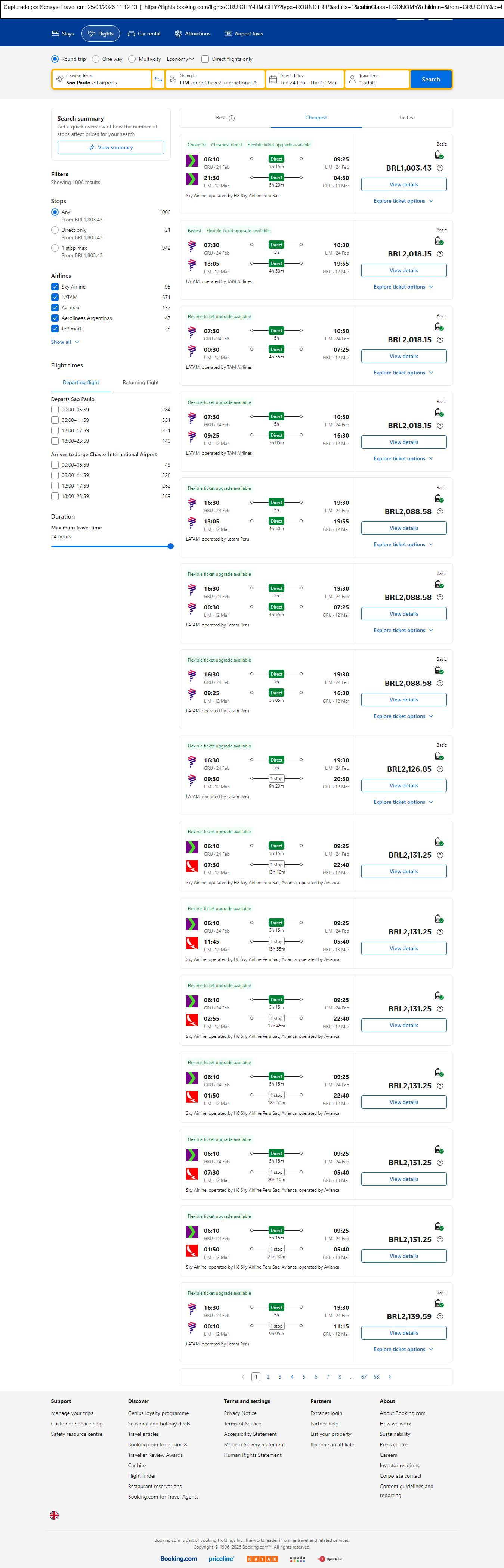Go to next results page arrow
This screenshot has height=1568, width=504.
tap(389, 1376)
